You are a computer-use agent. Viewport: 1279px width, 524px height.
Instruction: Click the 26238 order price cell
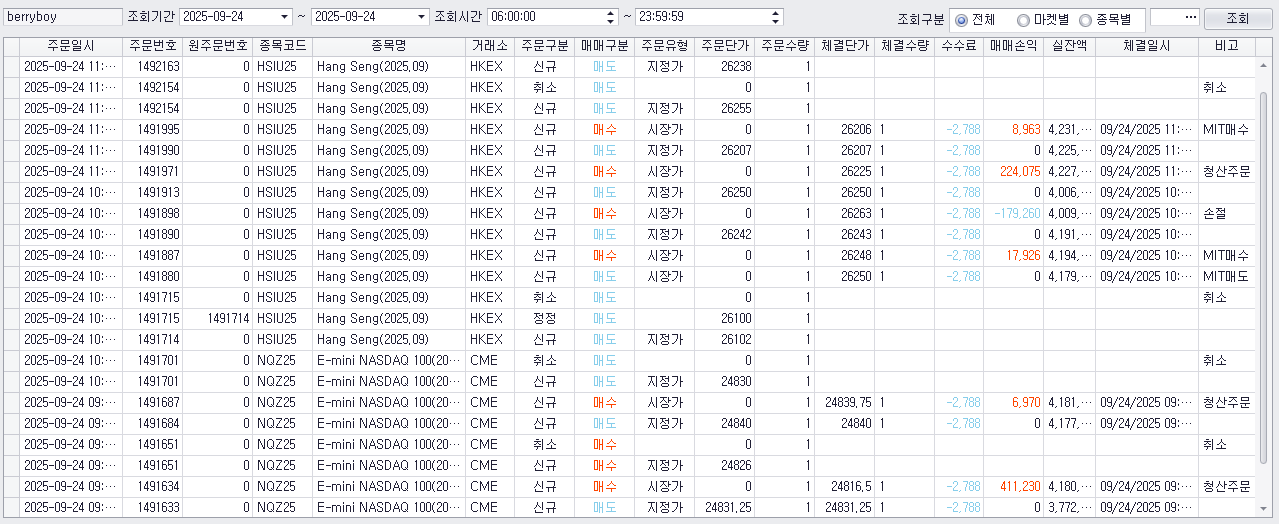coord(724,66)
